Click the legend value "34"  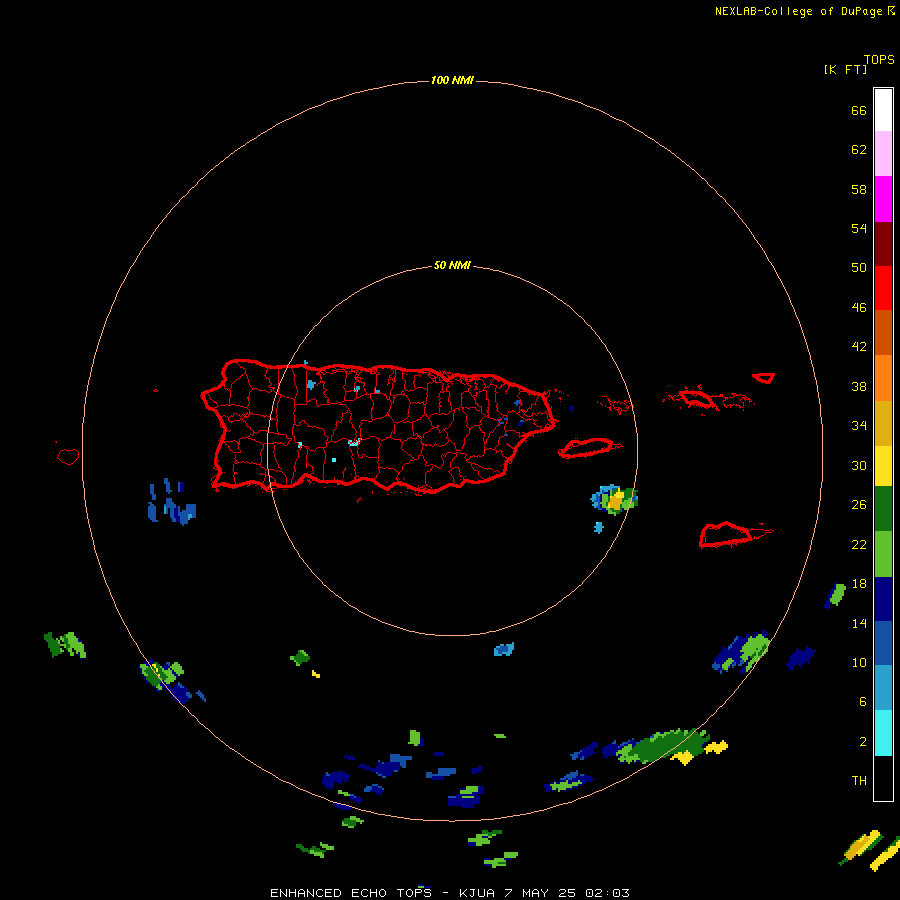point(859,425)
